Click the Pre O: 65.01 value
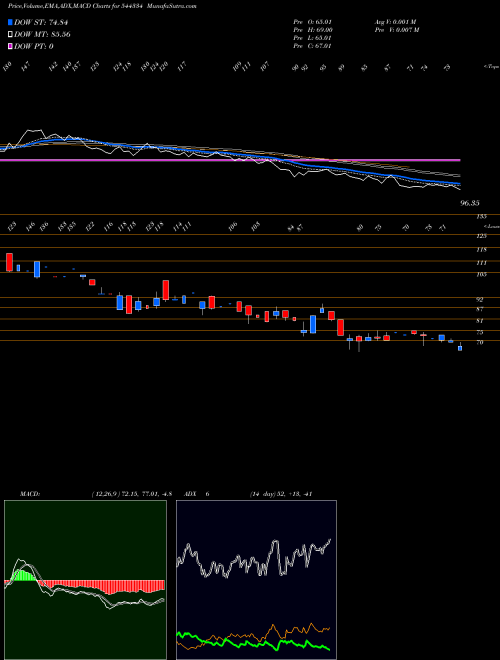 tap(313, 22)
